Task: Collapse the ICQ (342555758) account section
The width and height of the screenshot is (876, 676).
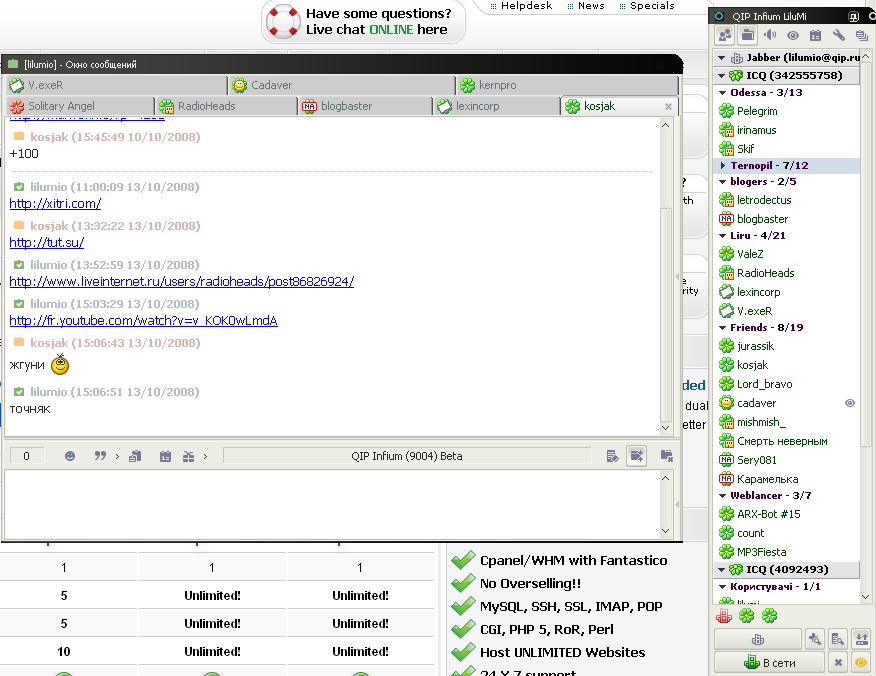Action: (x=721, y=75)
